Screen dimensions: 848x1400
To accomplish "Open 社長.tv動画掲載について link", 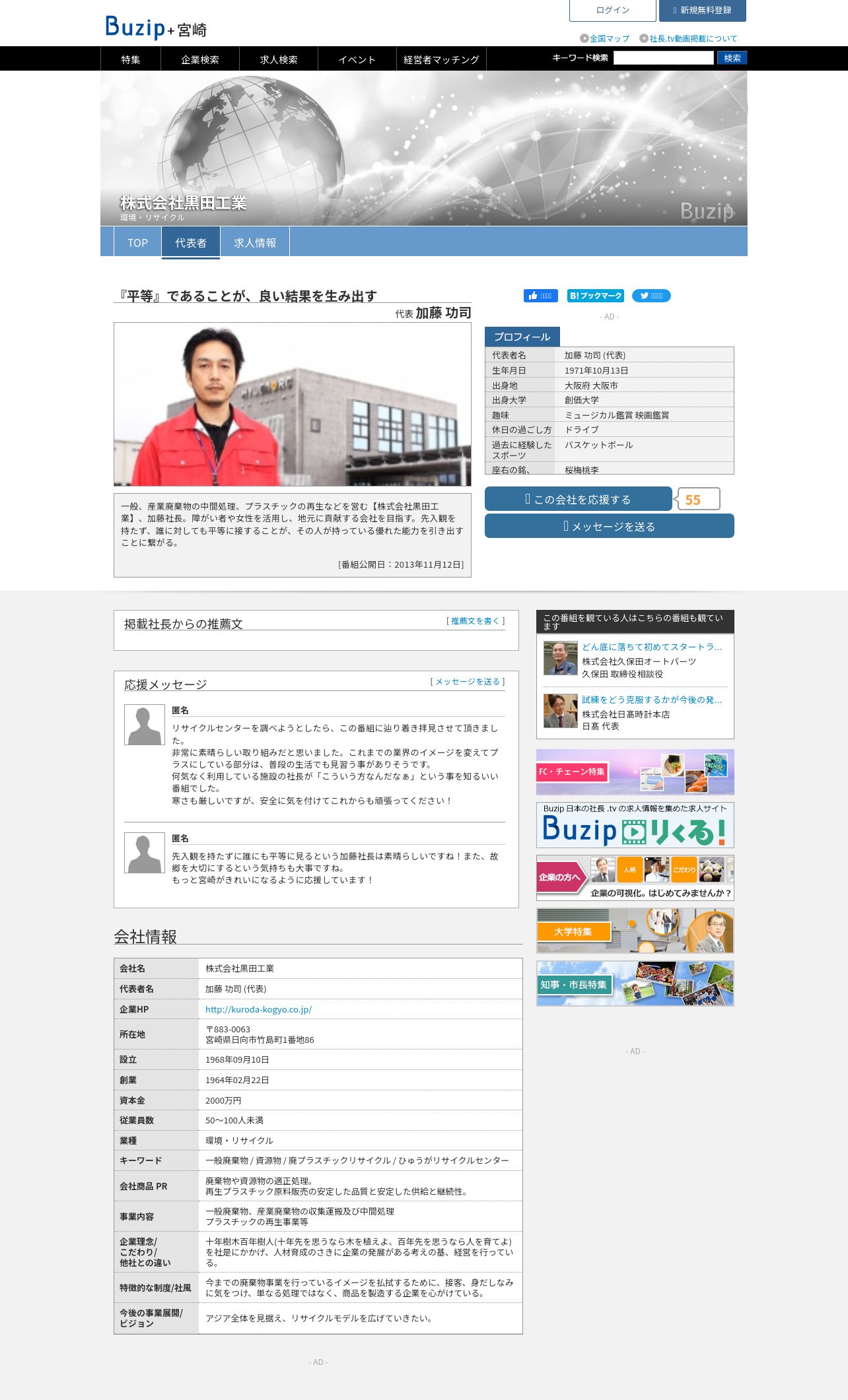I will (693, 39).
